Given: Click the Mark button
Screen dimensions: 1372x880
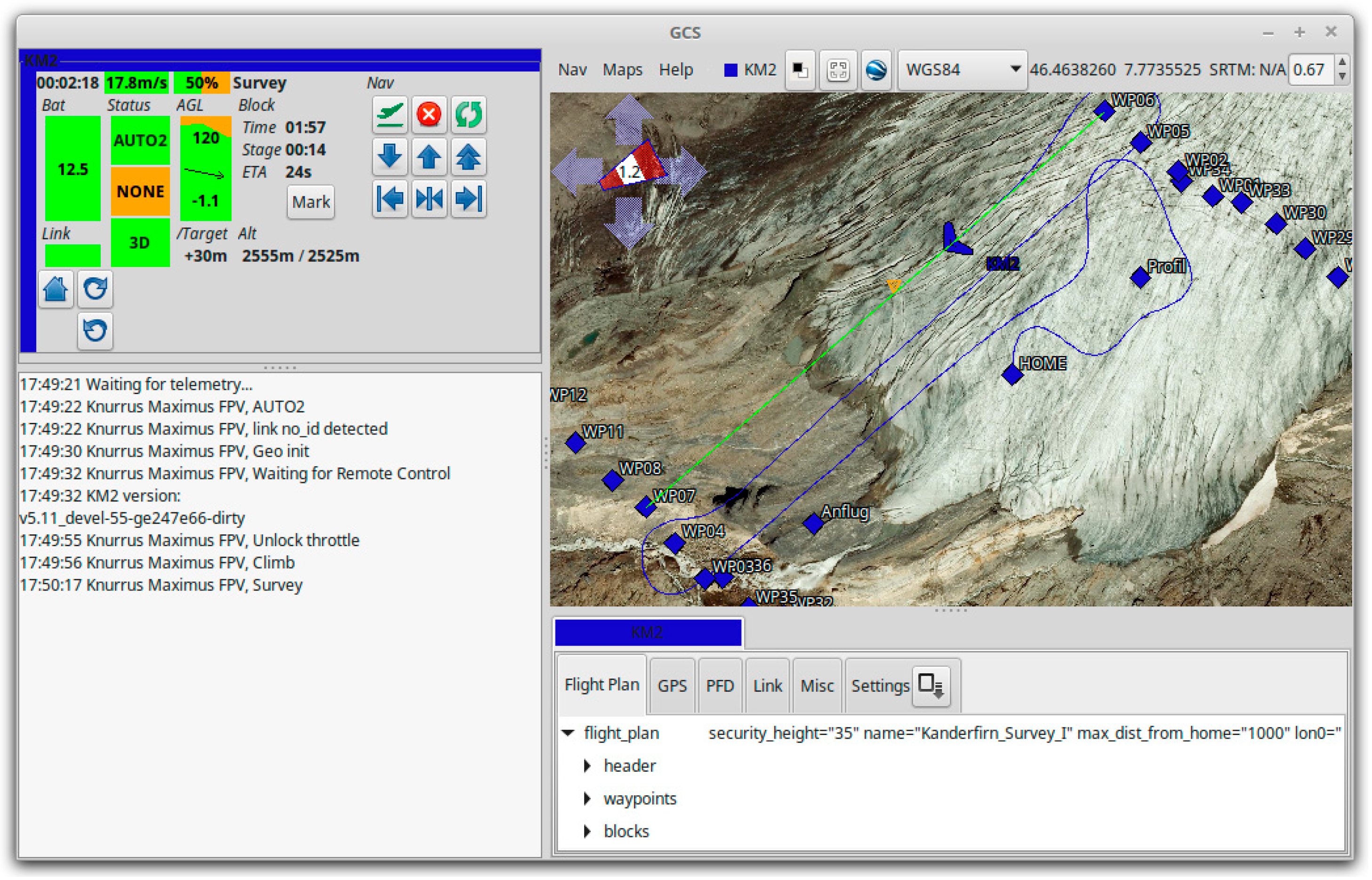Looking at the screenshot, I should tap(311, 202).
